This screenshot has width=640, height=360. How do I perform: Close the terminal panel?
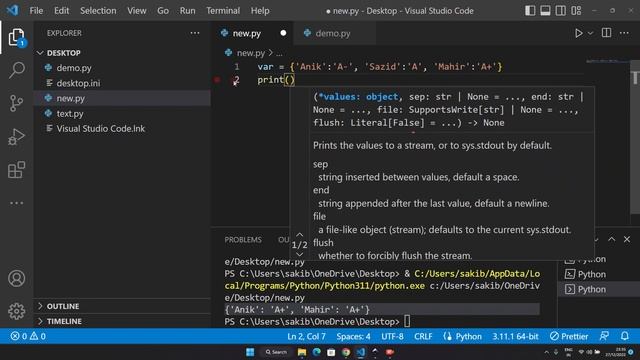(x=627, y=239)
